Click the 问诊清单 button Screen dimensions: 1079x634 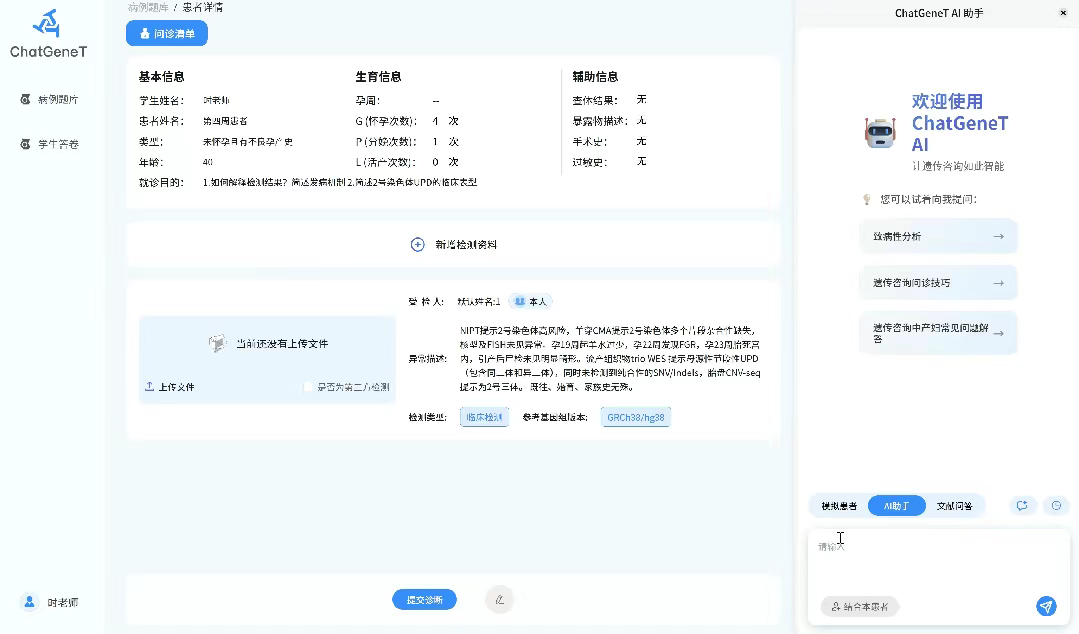166,33
